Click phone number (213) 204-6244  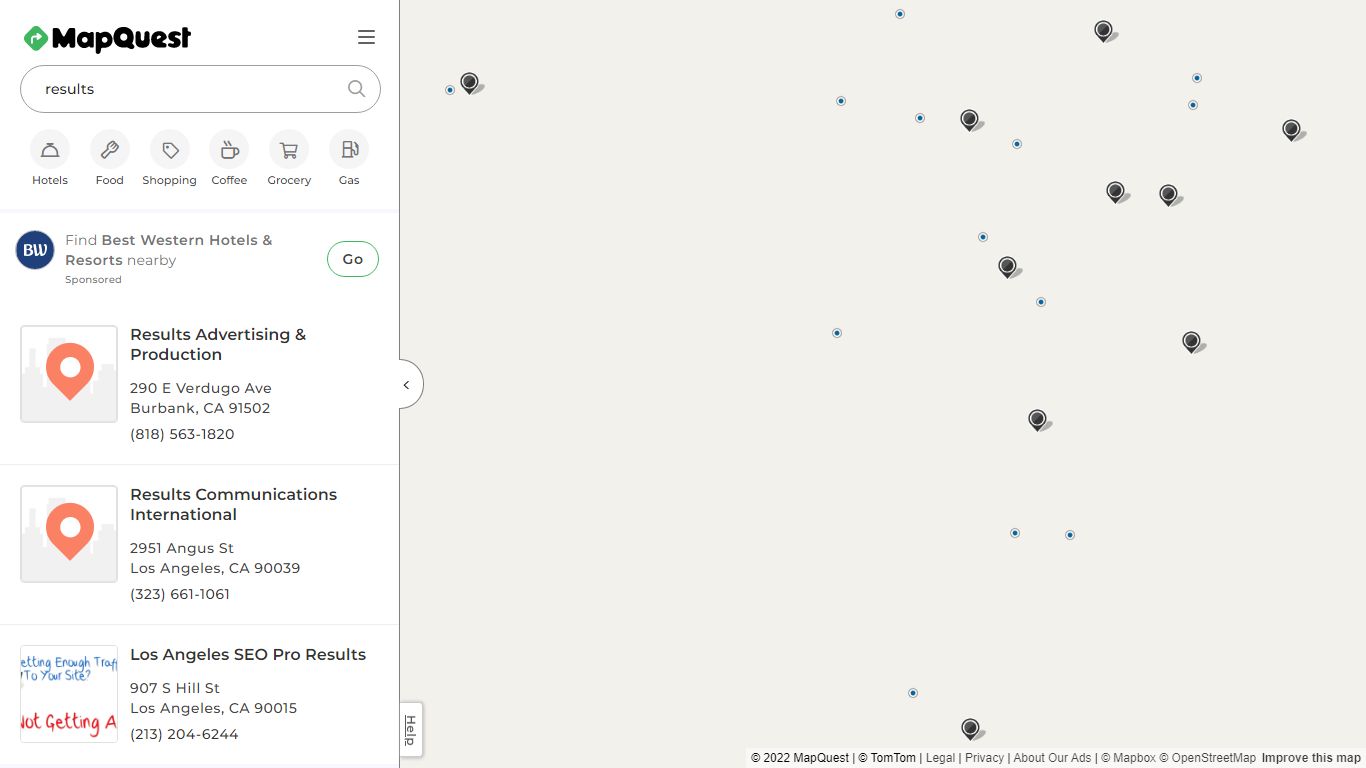[x=184, y=734]
